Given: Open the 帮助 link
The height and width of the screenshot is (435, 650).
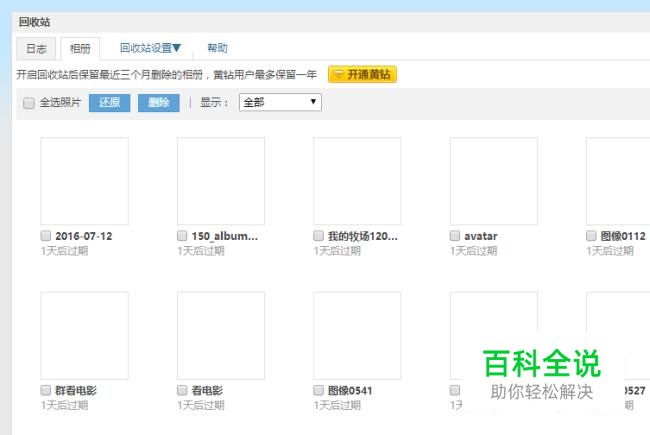Looking at the screenshot, I should pos(217,48).
